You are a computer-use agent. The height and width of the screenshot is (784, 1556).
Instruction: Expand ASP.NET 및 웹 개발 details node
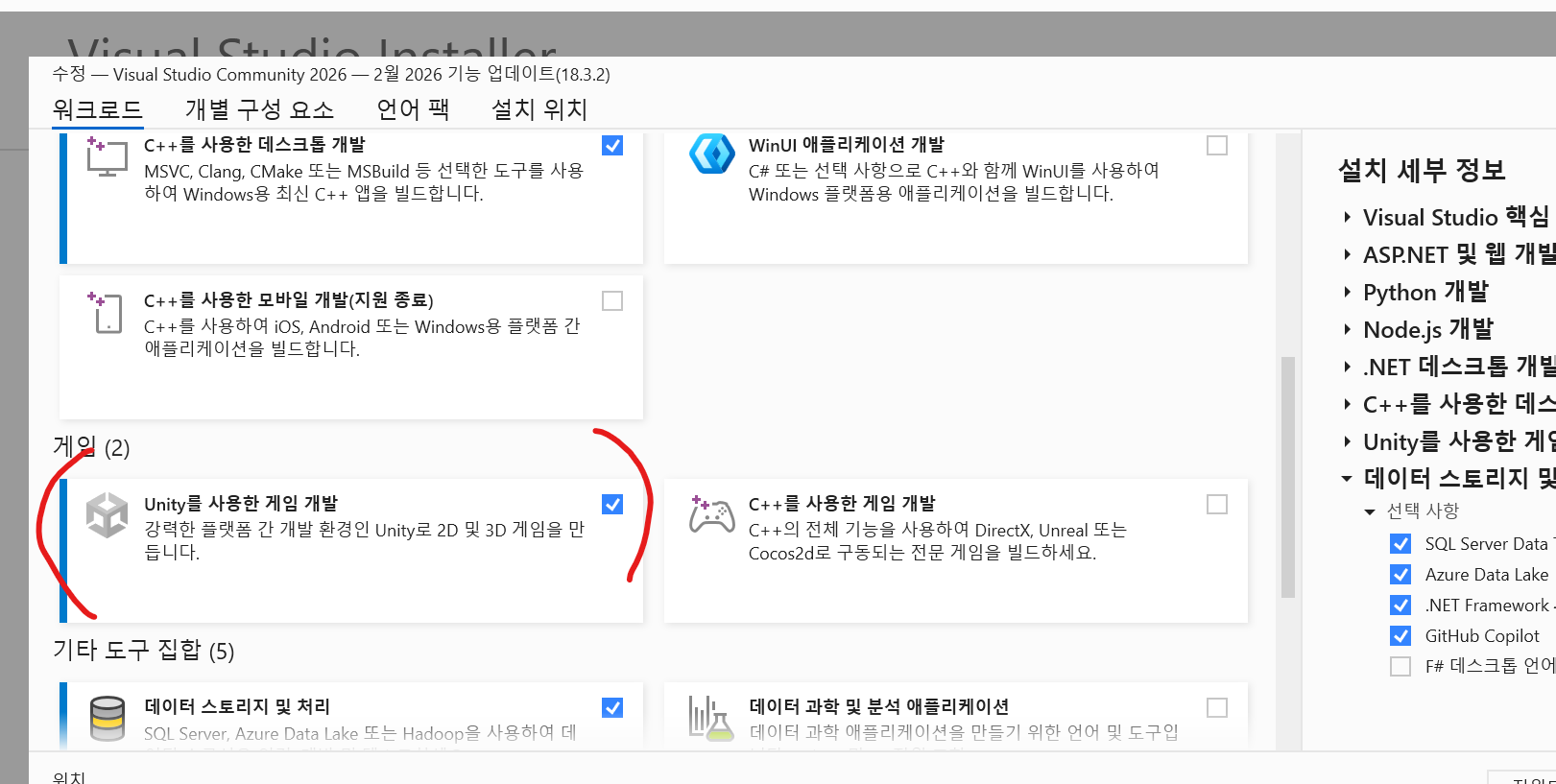(x=1348, y=255)
